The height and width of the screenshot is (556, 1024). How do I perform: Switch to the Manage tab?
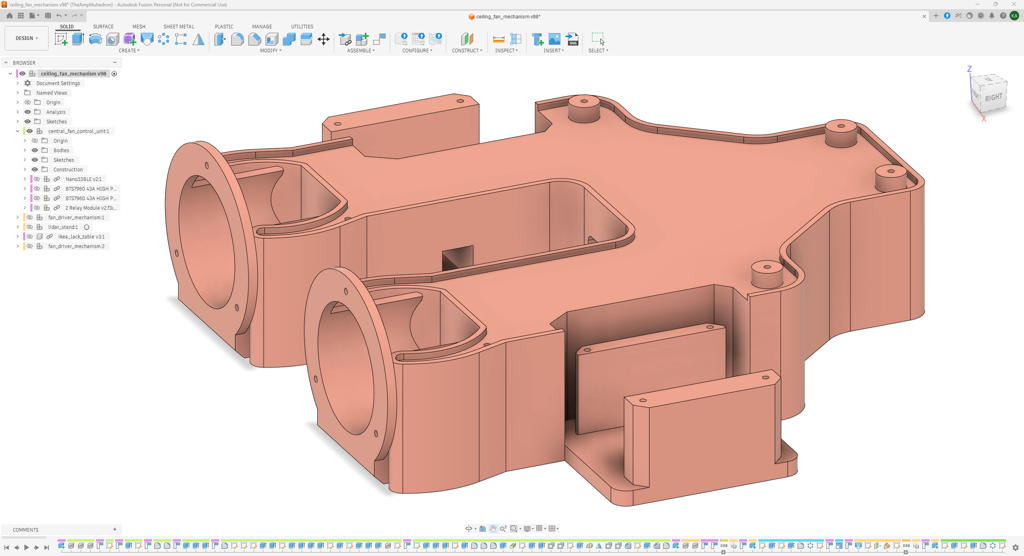[x=262, y=27]
